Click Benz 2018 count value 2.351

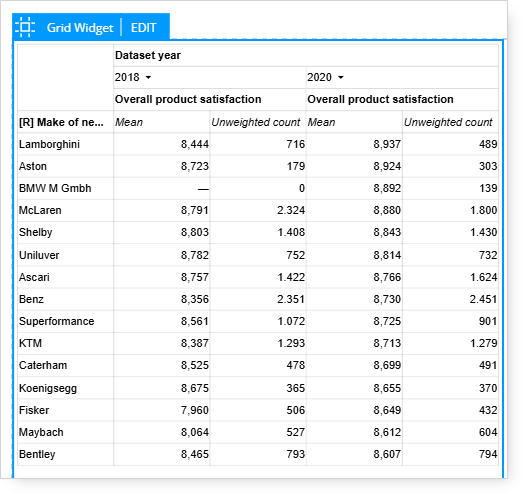(291, 299)
